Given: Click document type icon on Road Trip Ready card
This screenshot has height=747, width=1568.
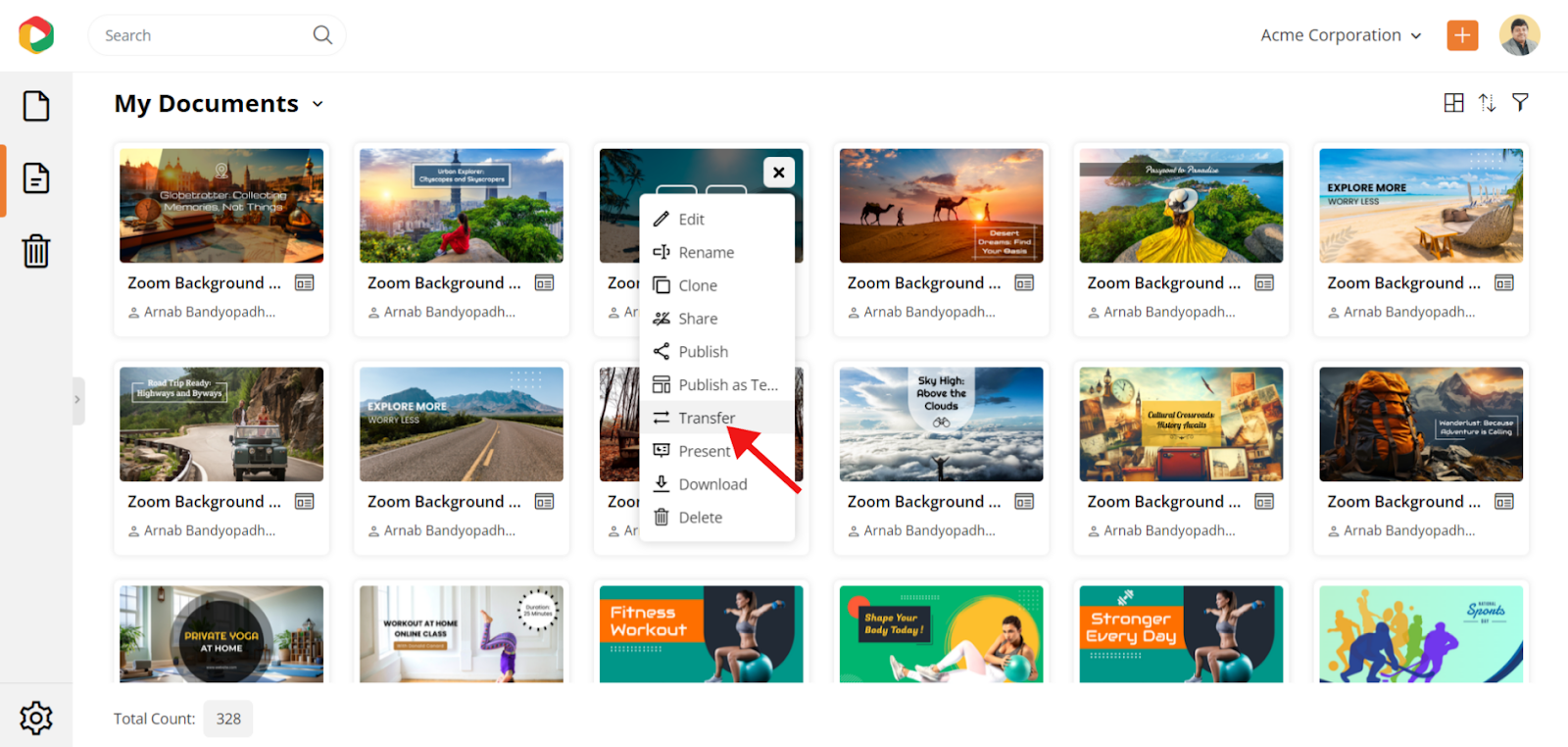Looking at the screenshot, I should [x=305, y=502].
